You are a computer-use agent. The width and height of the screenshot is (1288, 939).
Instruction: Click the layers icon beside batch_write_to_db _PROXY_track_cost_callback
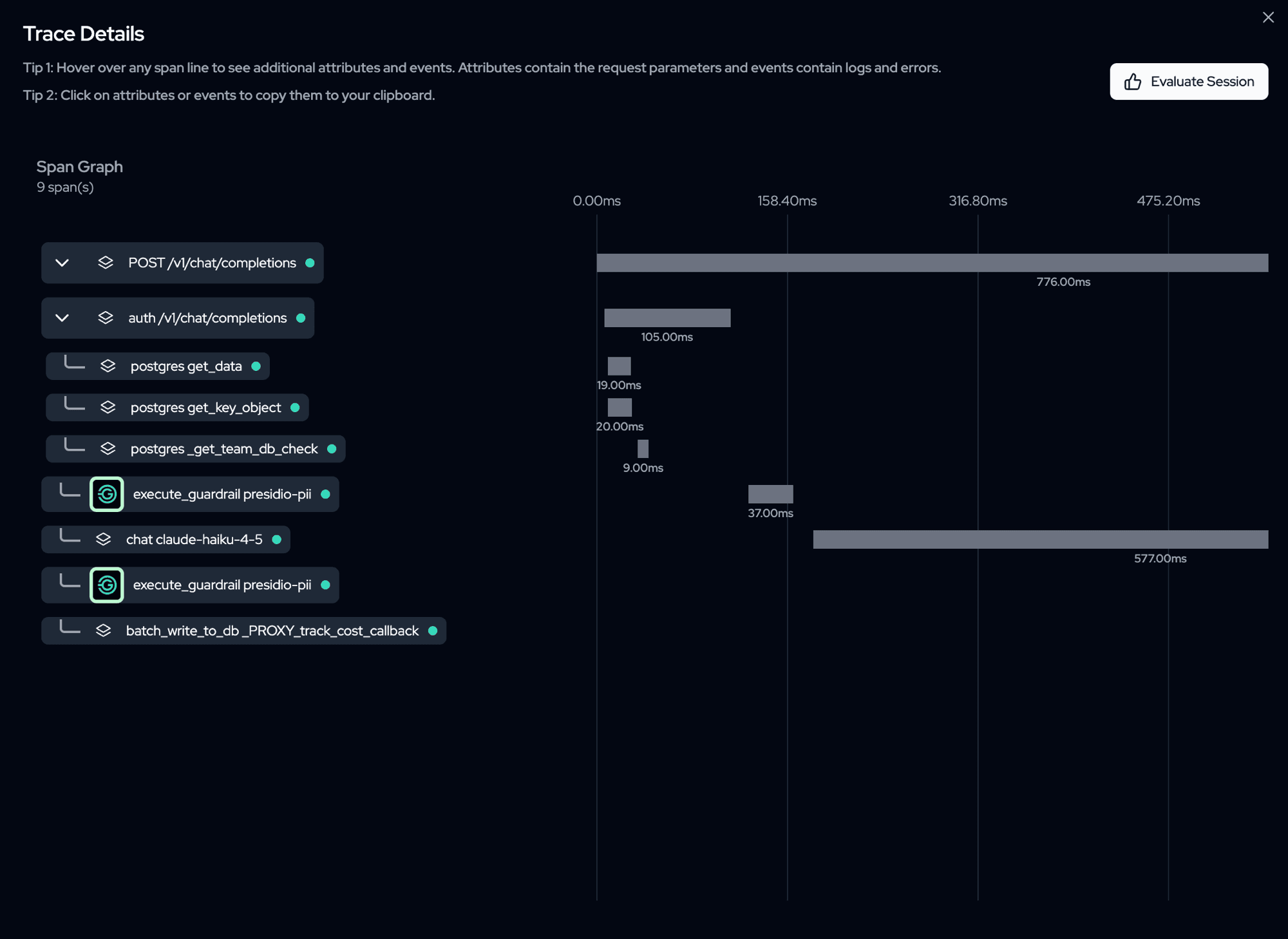click(x=103, y=631)
